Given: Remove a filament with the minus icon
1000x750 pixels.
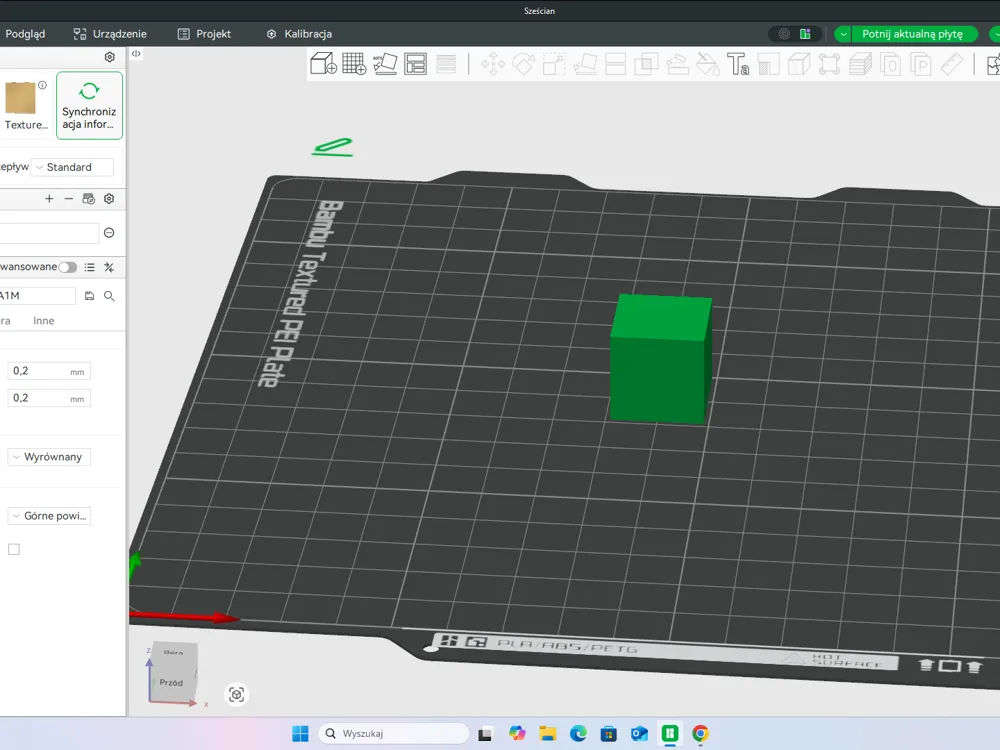Looking at the screenshot, I should [69, 199].
